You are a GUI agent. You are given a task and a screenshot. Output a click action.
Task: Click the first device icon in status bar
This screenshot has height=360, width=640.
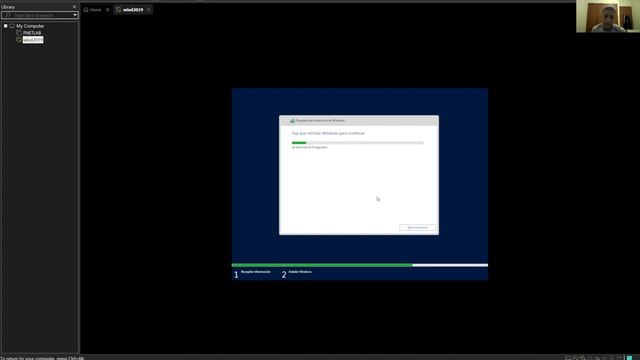point(568,358)
